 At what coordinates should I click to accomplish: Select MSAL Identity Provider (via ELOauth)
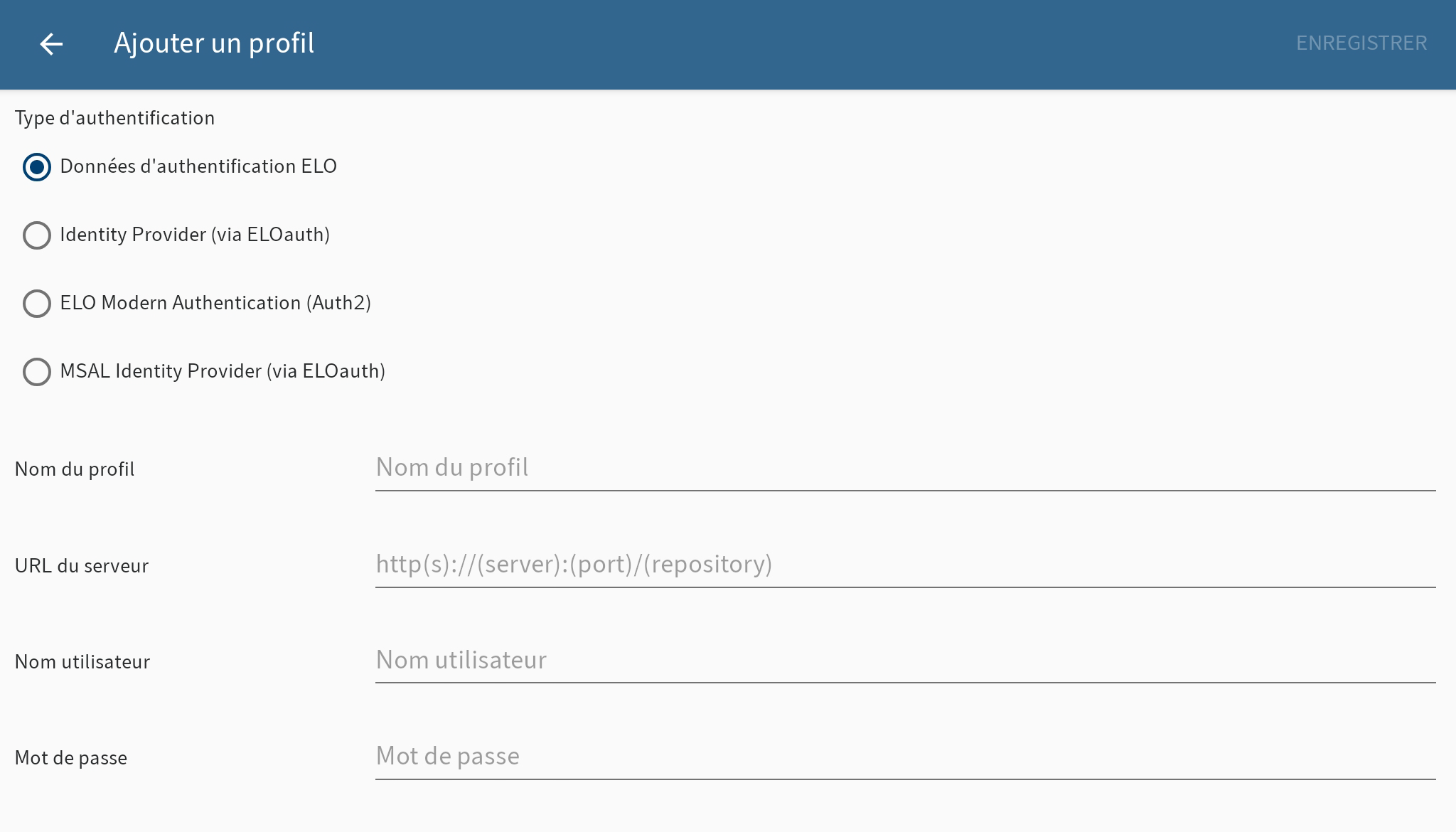[36, 372]
